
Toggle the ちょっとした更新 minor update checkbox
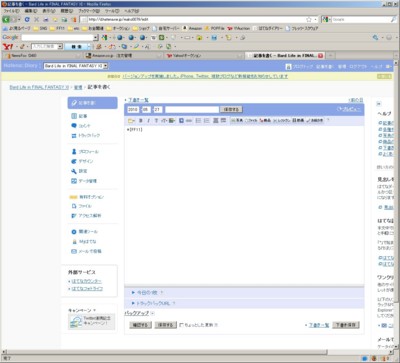click(x=182, y=325)
